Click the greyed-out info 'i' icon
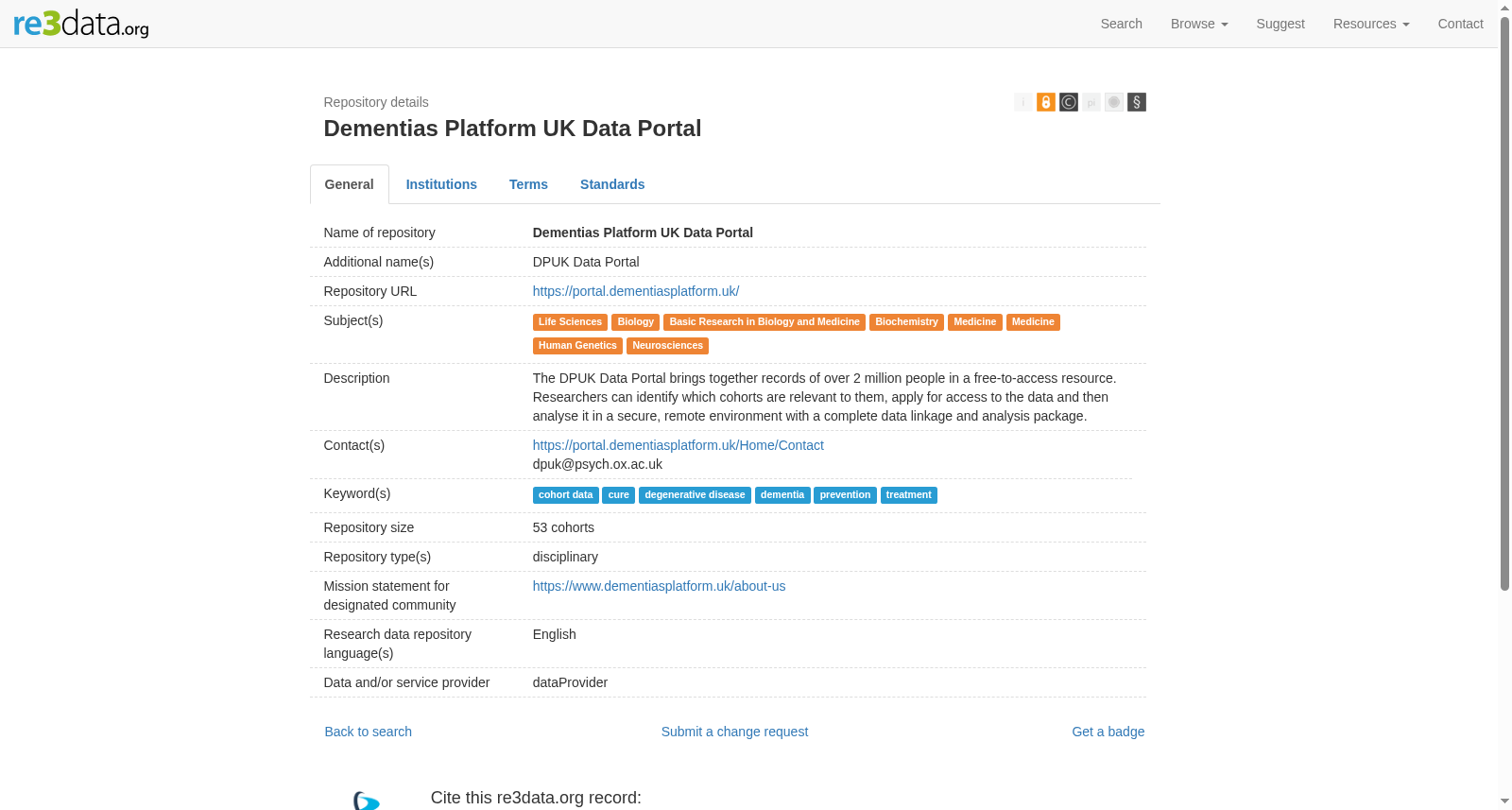The height and width of the screenshot is (810, 1512). point(1023,102)
